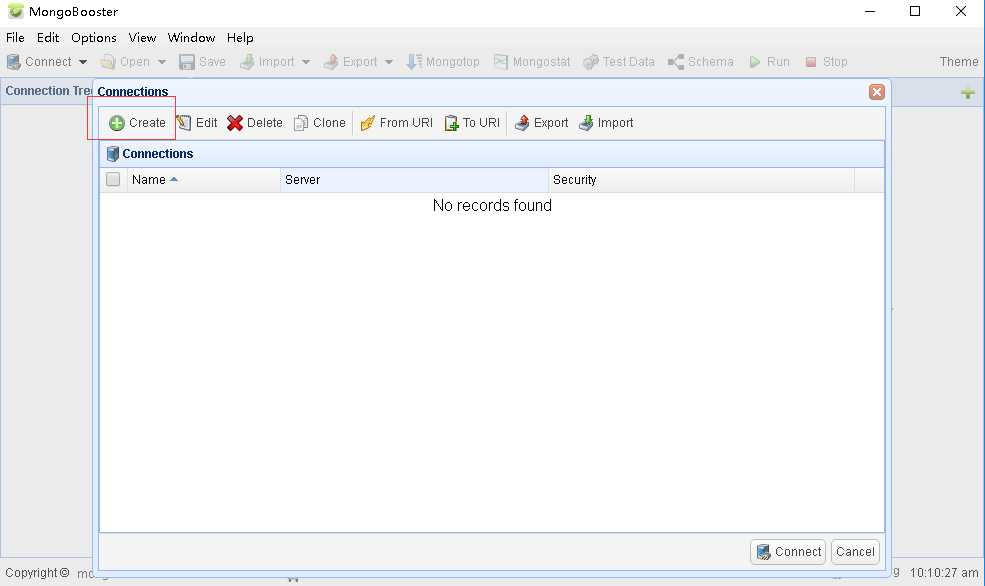Open the Options menu
985x586 pixels.
point(94,38)
